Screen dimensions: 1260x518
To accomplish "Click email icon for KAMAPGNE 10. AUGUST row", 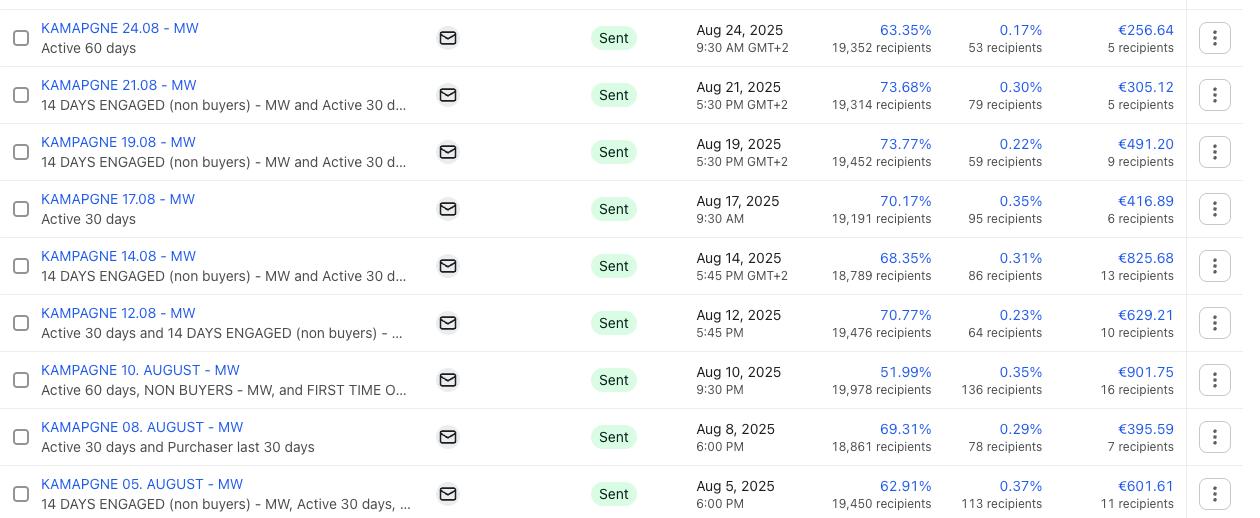I will tap(448, 380).
